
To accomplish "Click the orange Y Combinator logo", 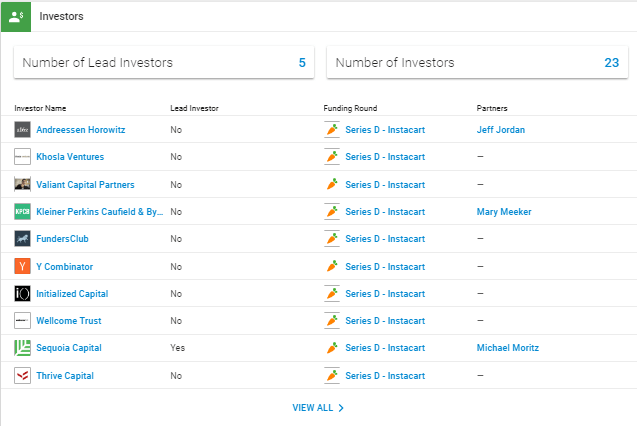I will [22, 266].
